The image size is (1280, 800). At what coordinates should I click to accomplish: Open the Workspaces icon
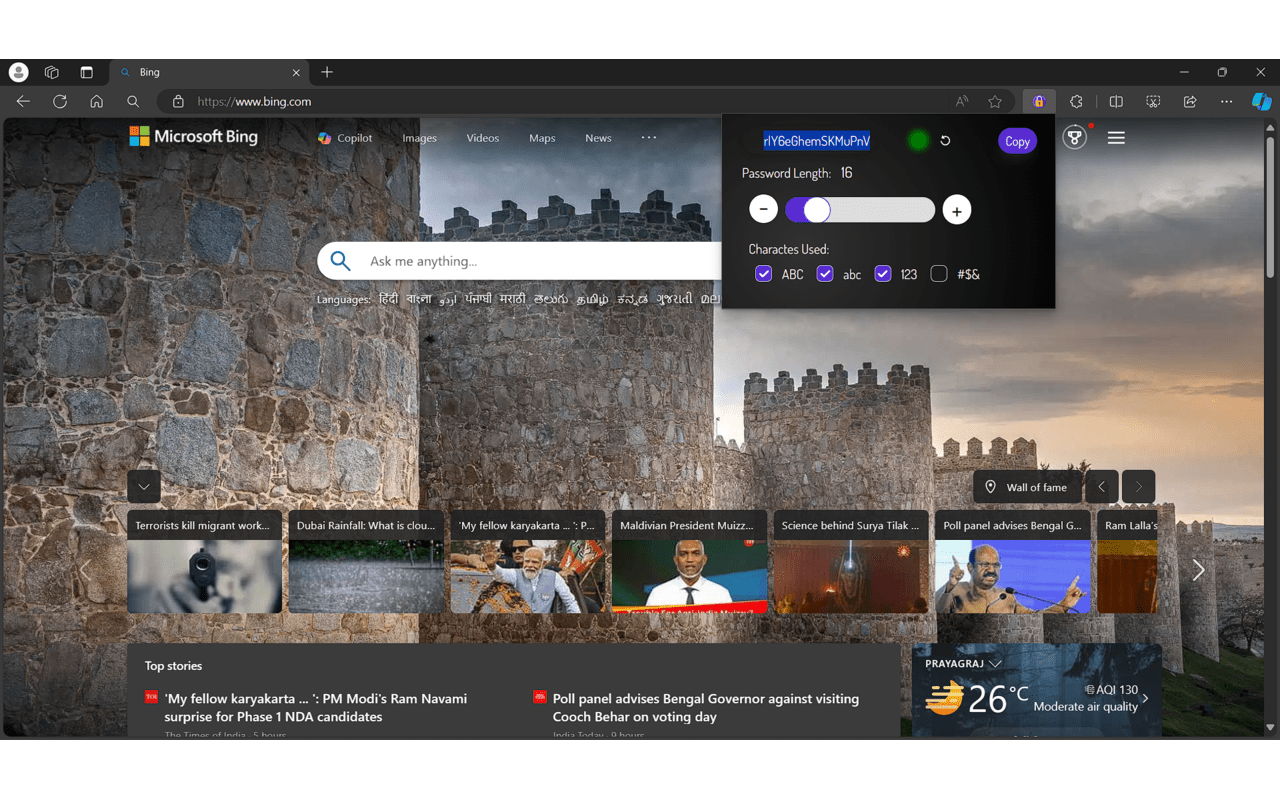coord(52,72)
